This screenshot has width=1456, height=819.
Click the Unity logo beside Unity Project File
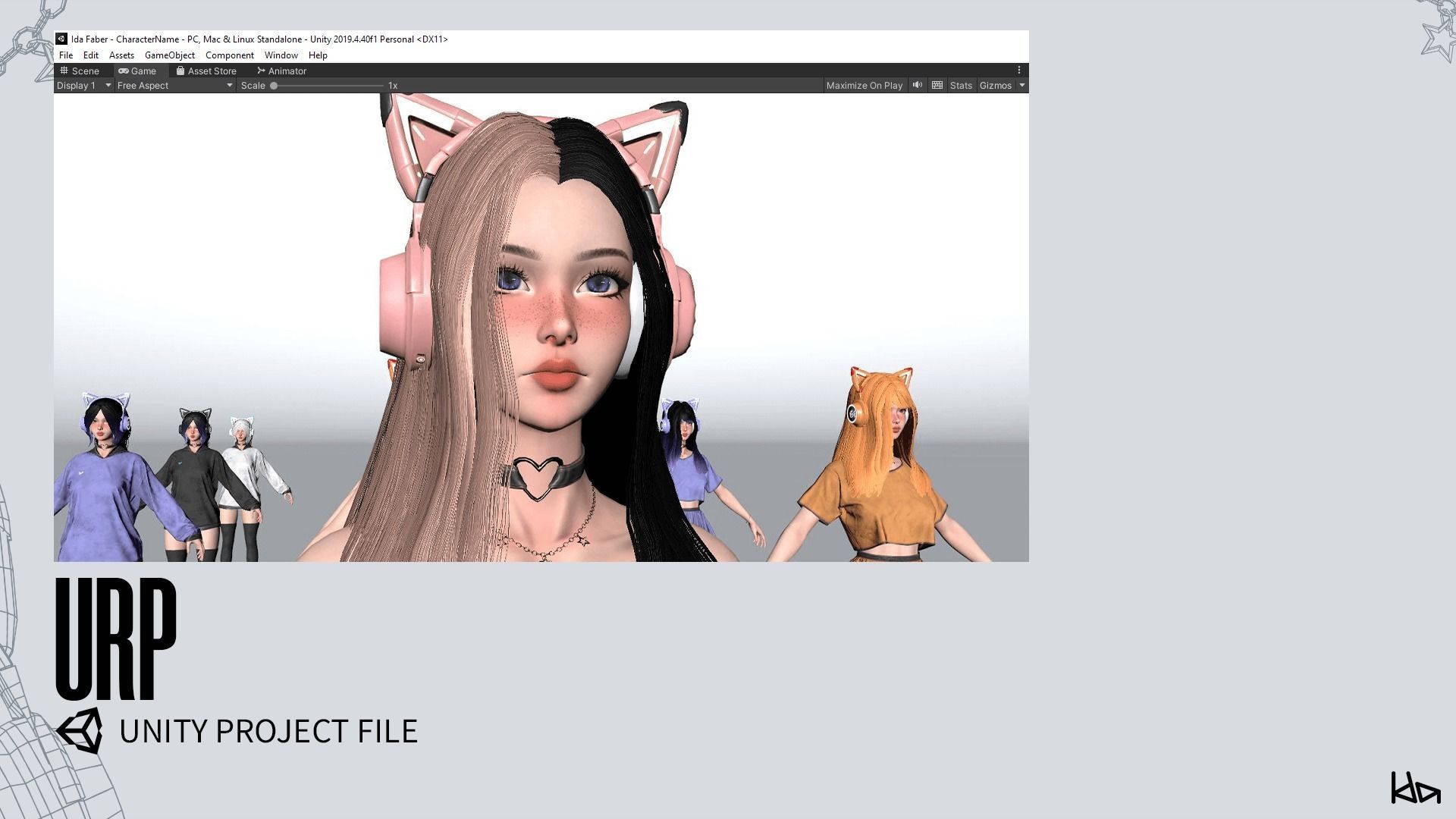point(80,731)
